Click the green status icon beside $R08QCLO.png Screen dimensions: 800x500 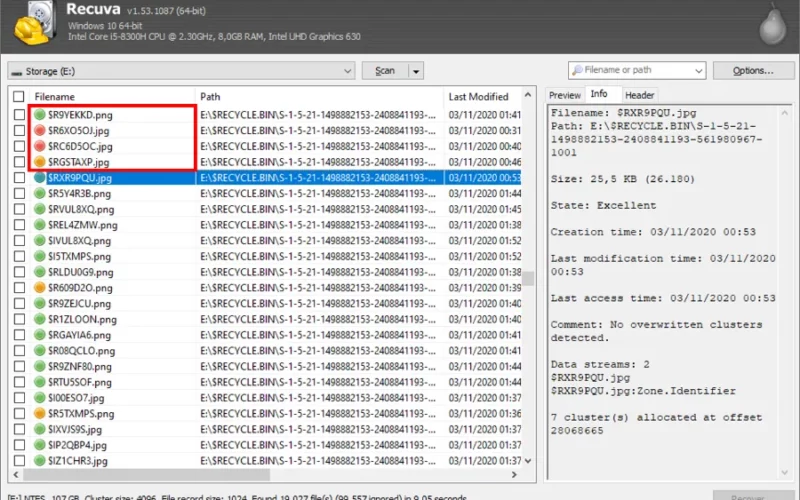coord(40,351)
